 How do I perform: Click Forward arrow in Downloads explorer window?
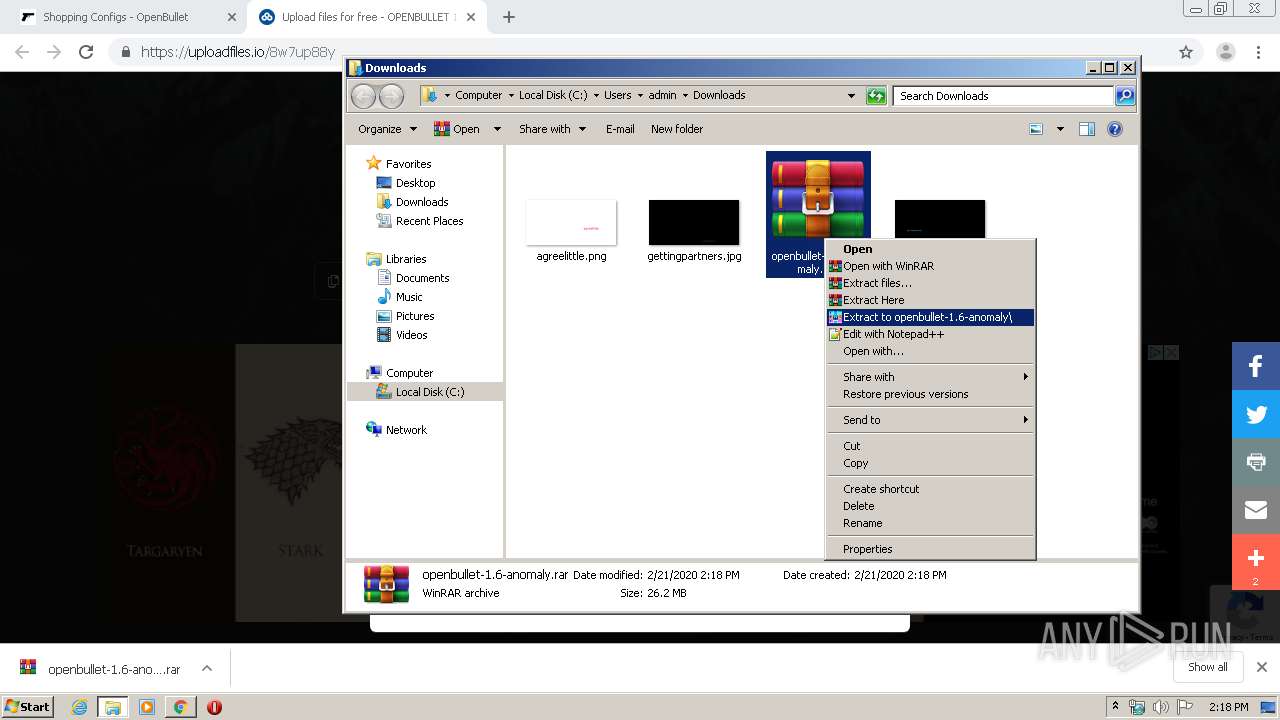pyautogui.click(x=392, y=96)
